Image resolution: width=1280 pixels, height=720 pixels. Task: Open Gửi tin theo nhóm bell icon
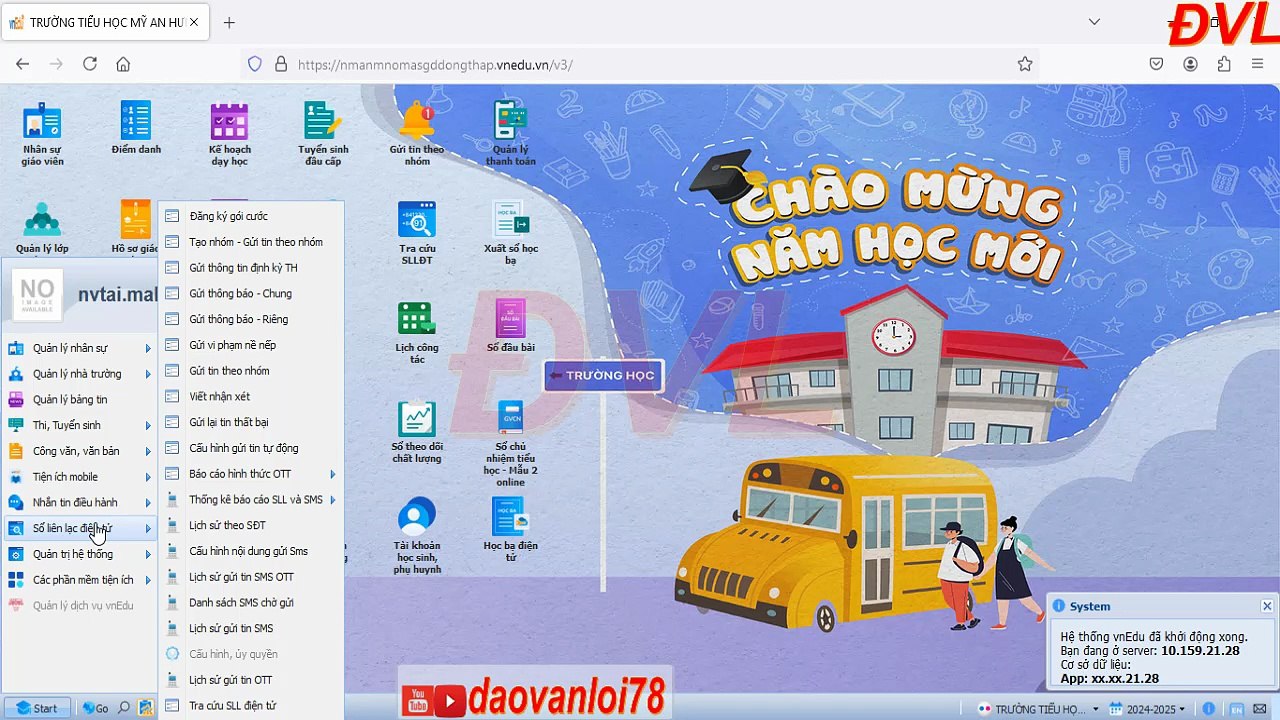(x=417, y=134)
